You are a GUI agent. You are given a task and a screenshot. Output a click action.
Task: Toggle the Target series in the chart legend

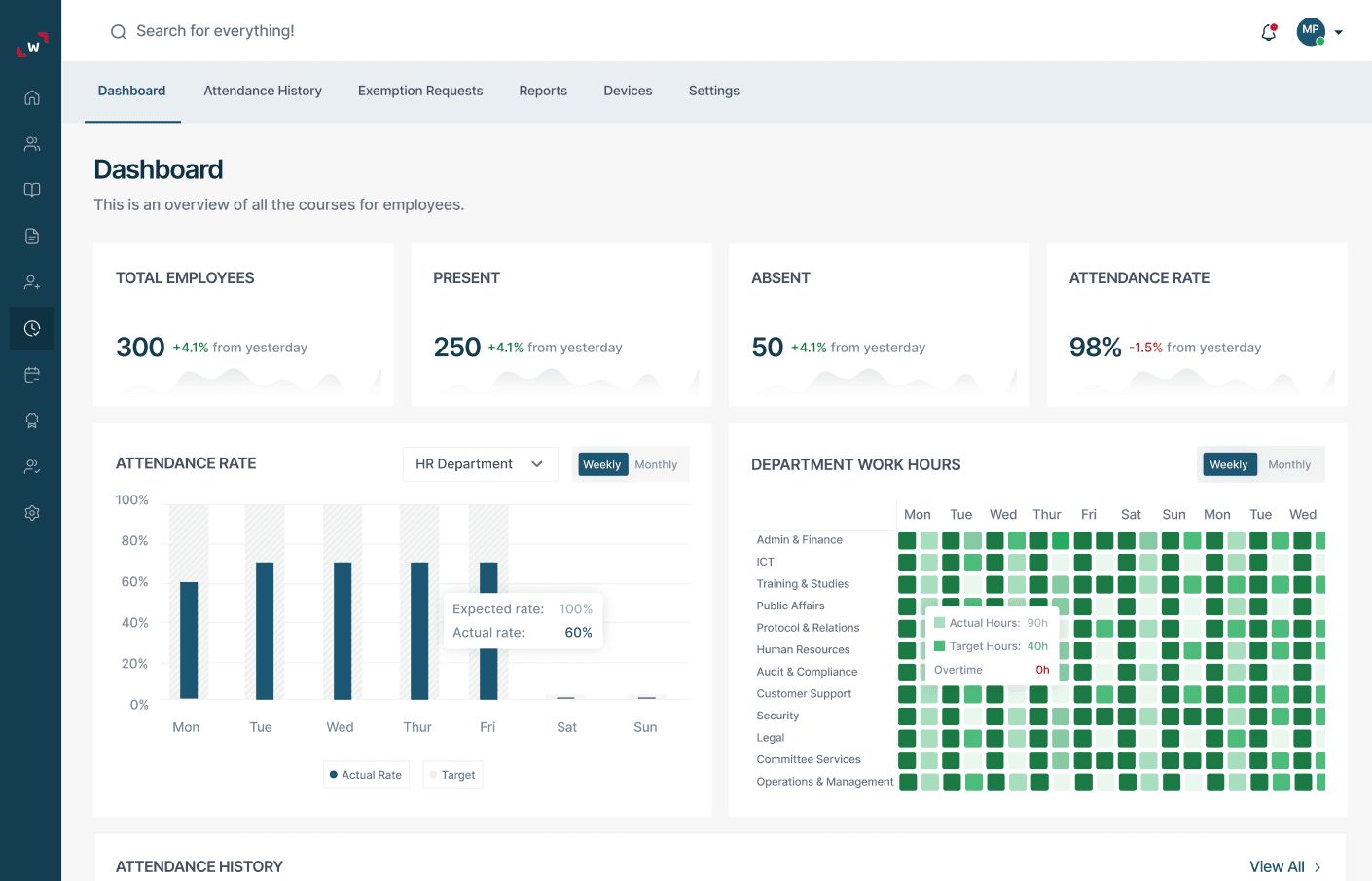coord(452,774)
